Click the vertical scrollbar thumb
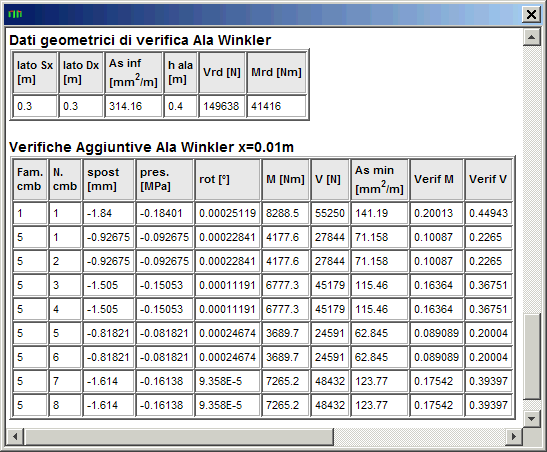 pyautogui.click(x=531, y=356)
